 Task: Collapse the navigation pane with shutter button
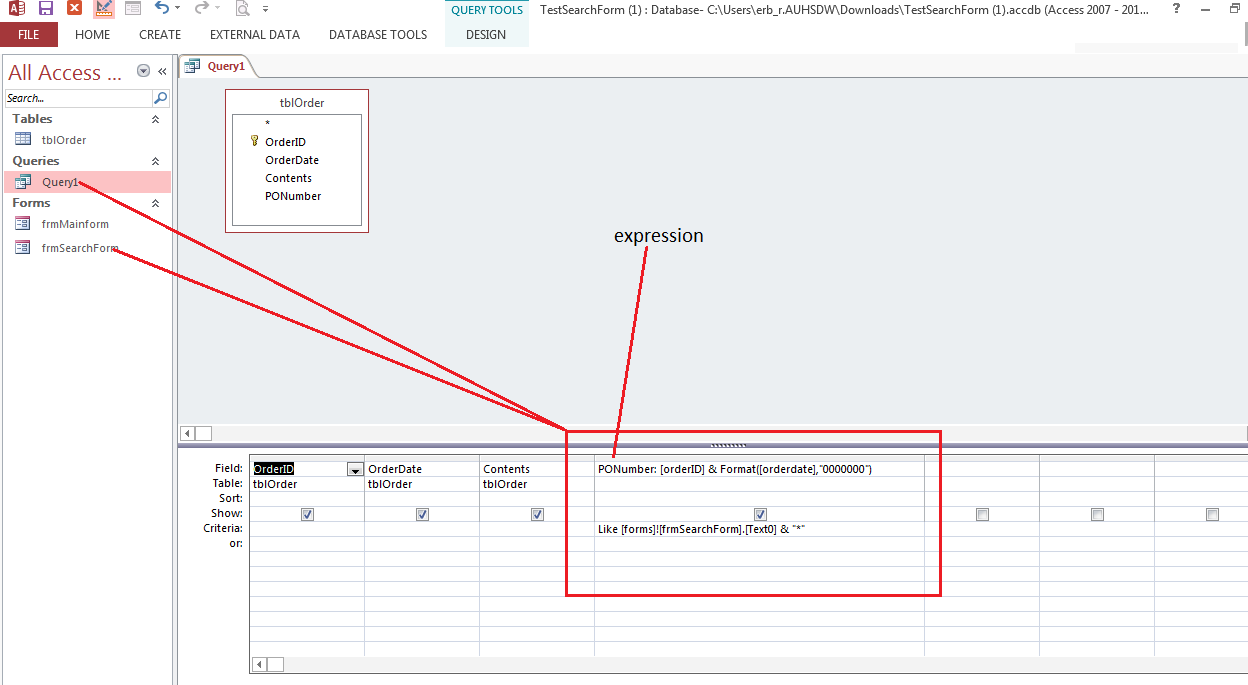tap(162, 71)
